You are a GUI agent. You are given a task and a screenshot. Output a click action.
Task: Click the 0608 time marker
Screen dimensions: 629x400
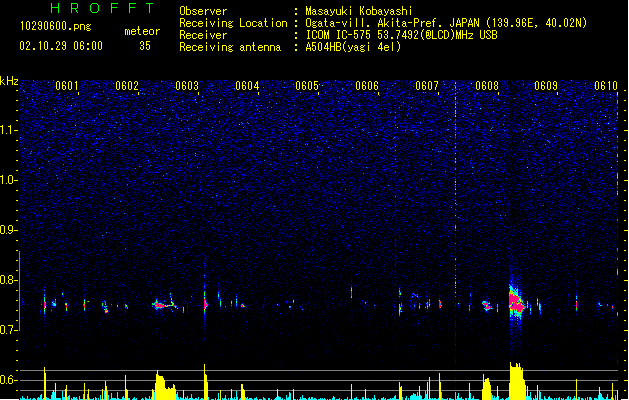click(x=487, y=86)
